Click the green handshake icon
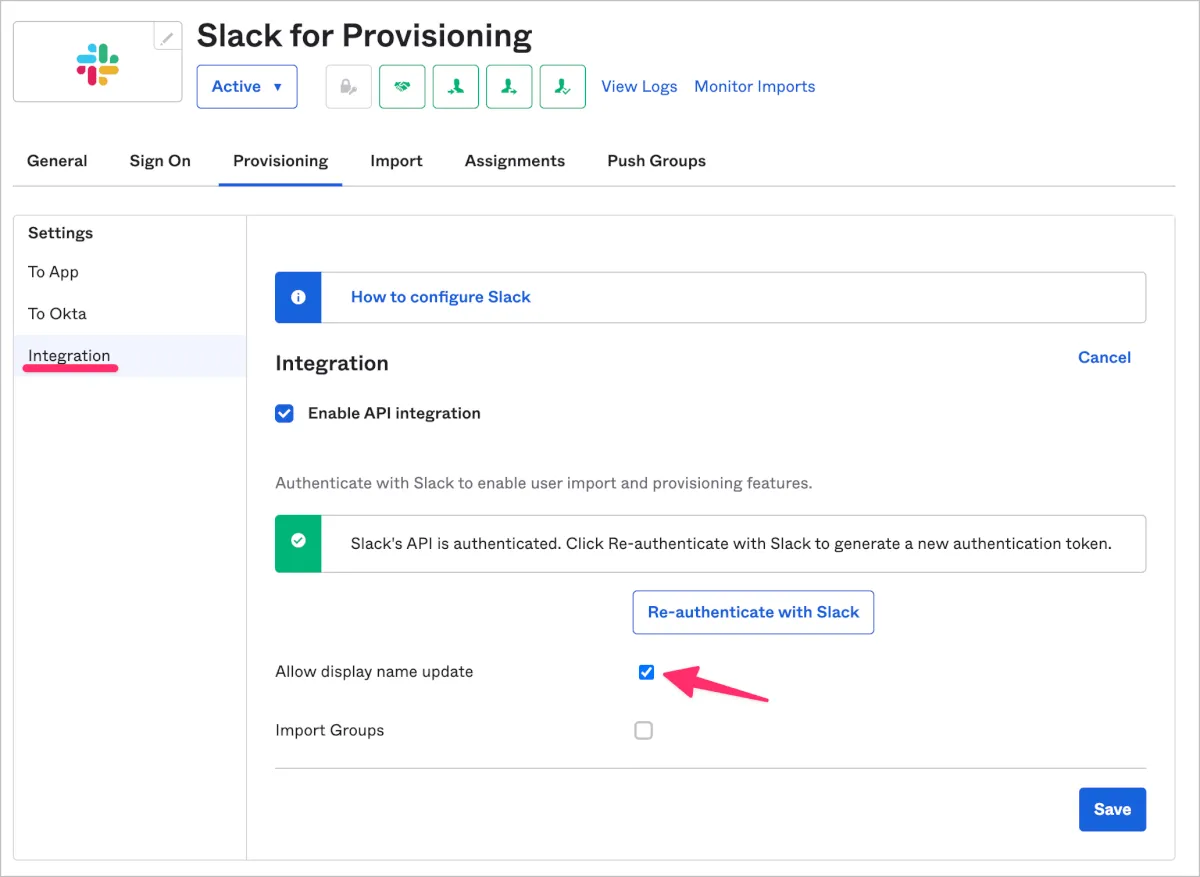 click(x=402, y=87)
